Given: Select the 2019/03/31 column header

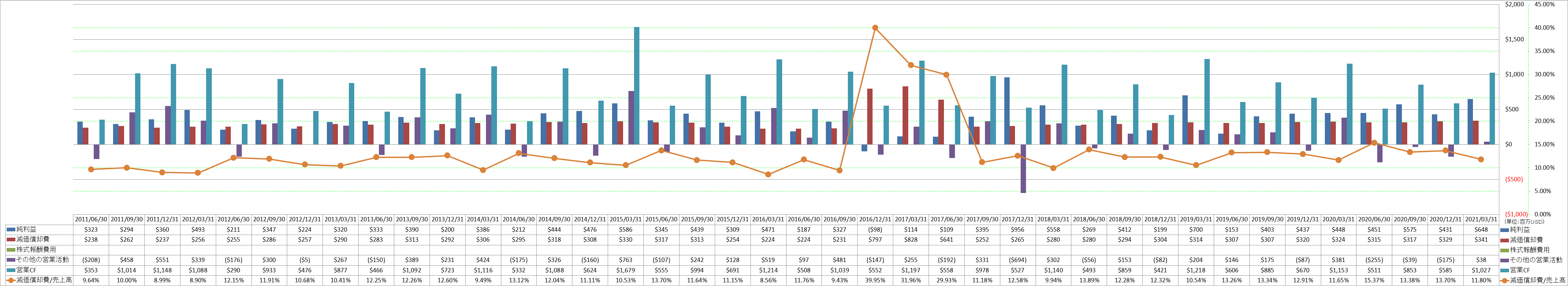Looking at the screenshot, I should point(1195,220).
